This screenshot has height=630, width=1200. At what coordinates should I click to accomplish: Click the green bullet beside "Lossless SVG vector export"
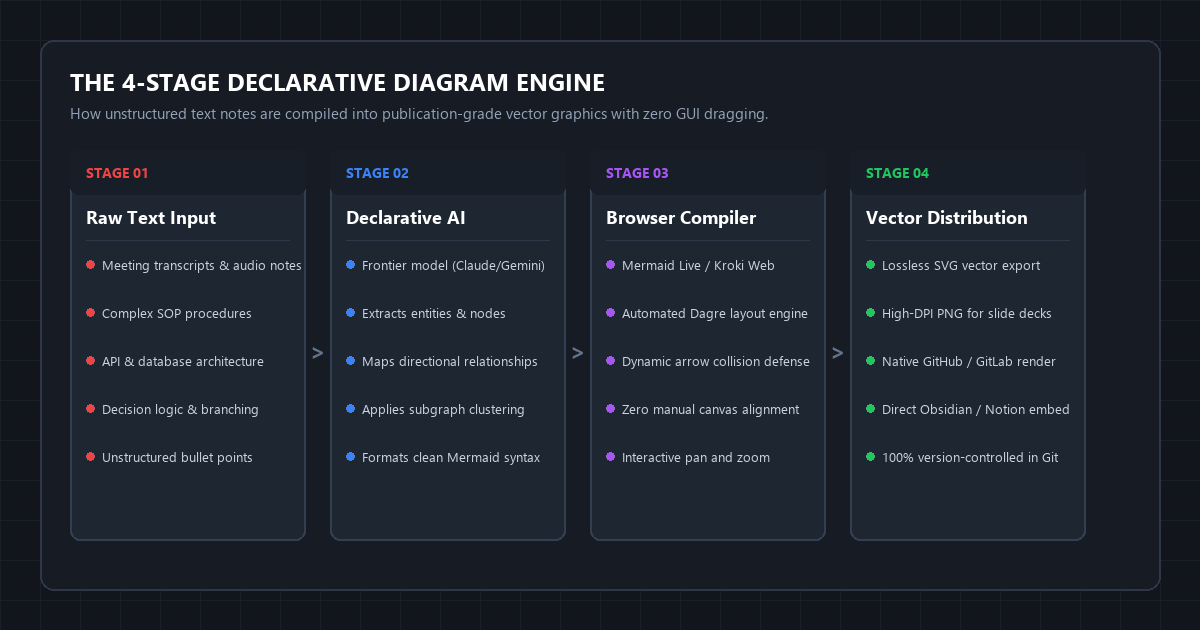tap(870, 265)
